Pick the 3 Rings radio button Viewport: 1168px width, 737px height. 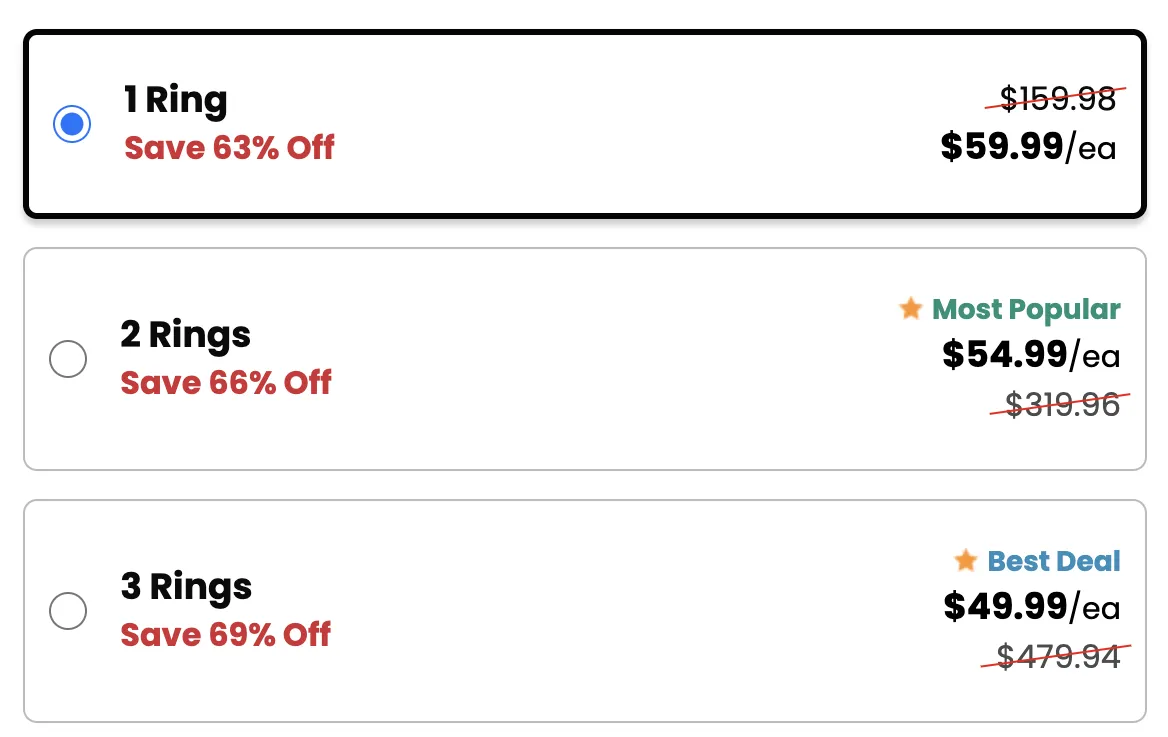[68, 611]
